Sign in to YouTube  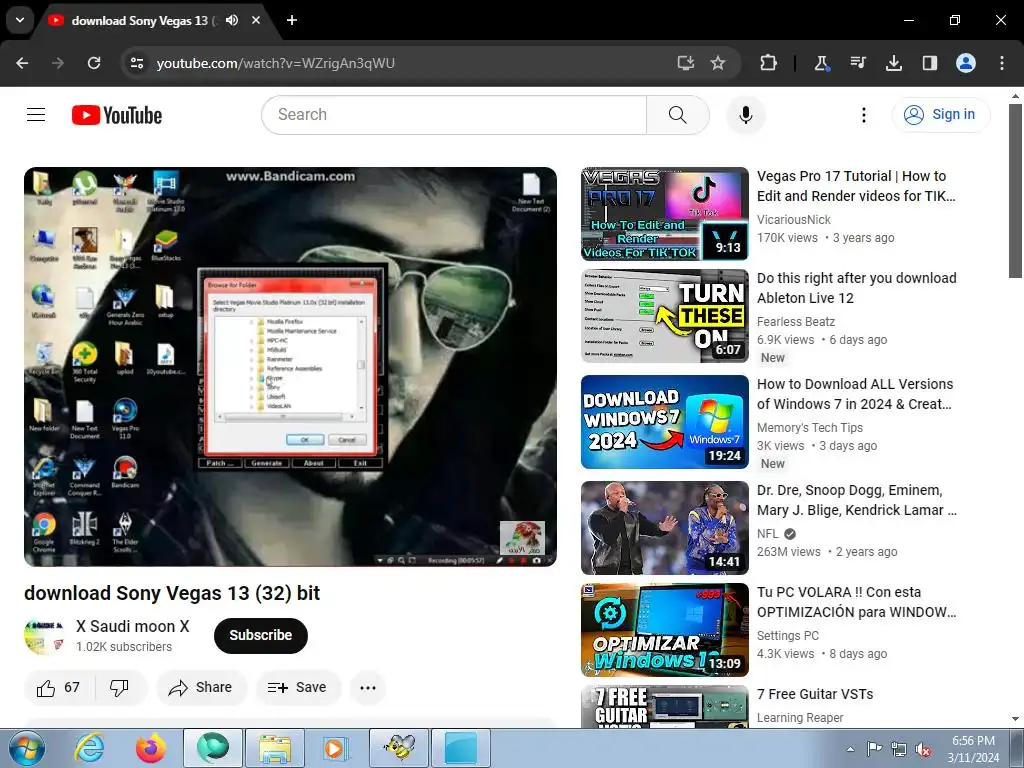pos(940,115)
